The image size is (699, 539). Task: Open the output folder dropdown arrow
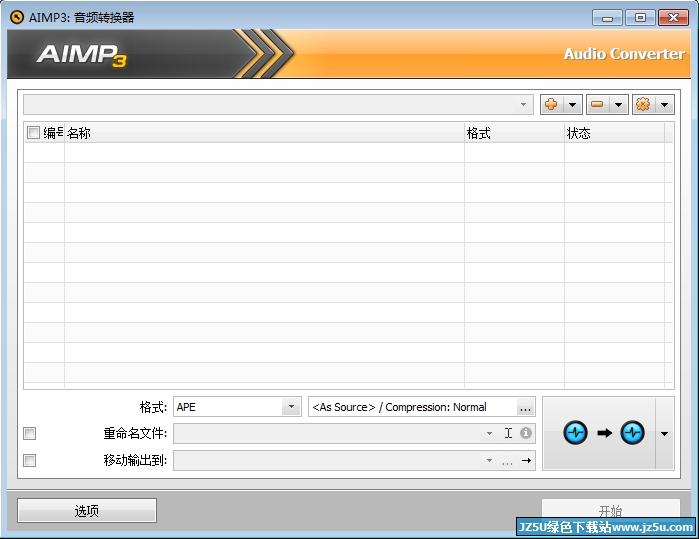pyautogui.click(x=489, y=460)
